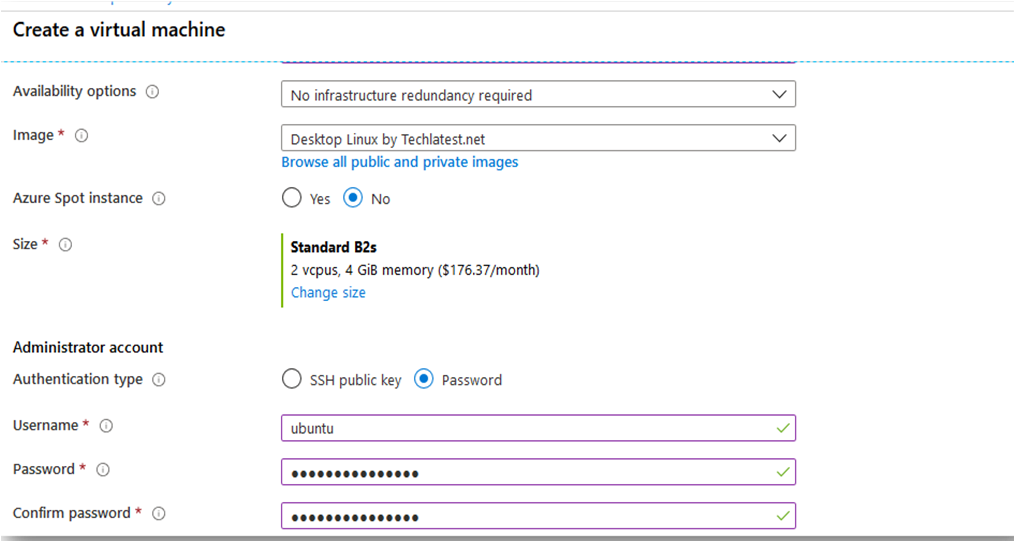Open info tooltip for Availability options
The image size is (1015, 542).
point(153,92)
